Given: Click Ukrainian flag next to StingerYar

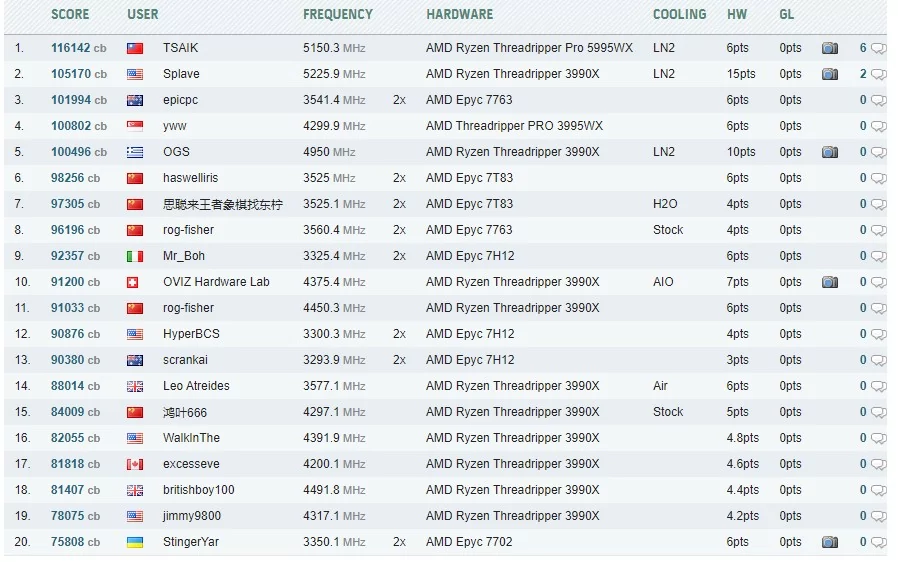Looking at the screenshot, I should pyautogui.click(x=135, y=543).
